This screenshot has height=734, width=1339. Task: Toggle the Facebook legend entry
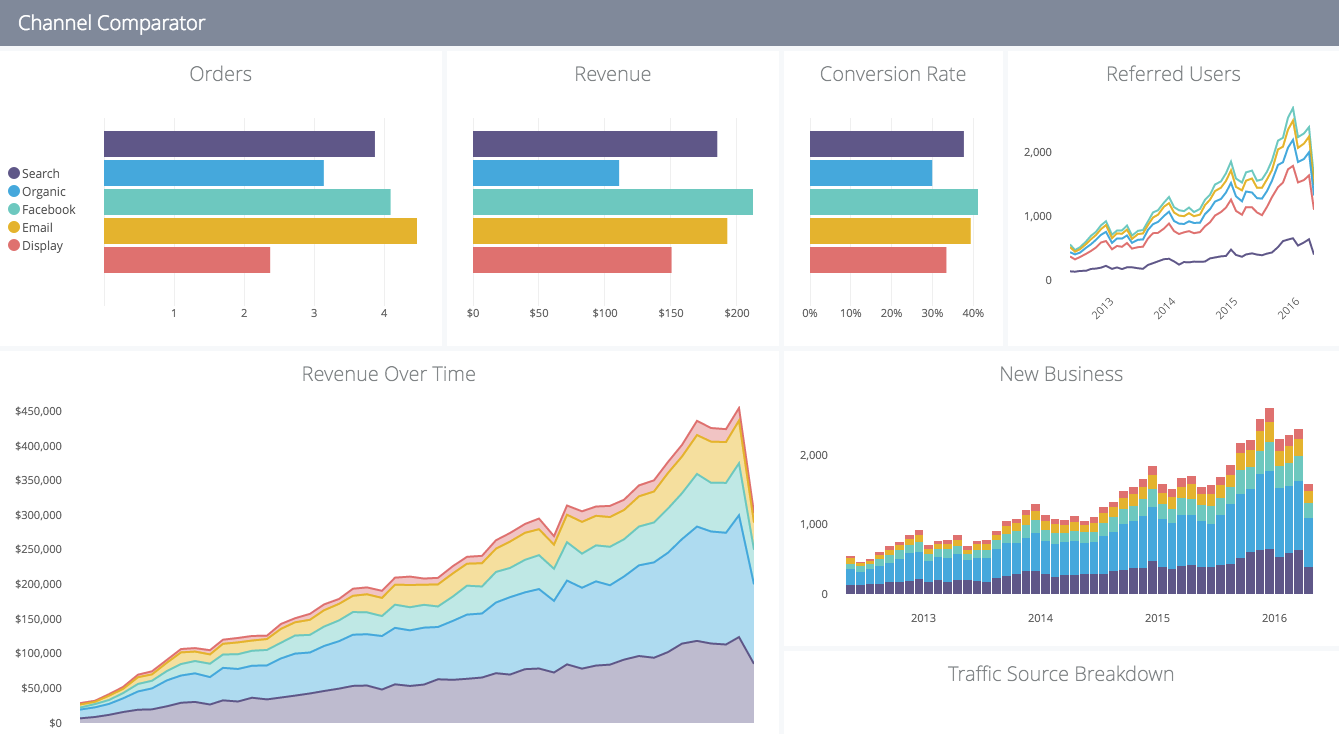[44, 209]
